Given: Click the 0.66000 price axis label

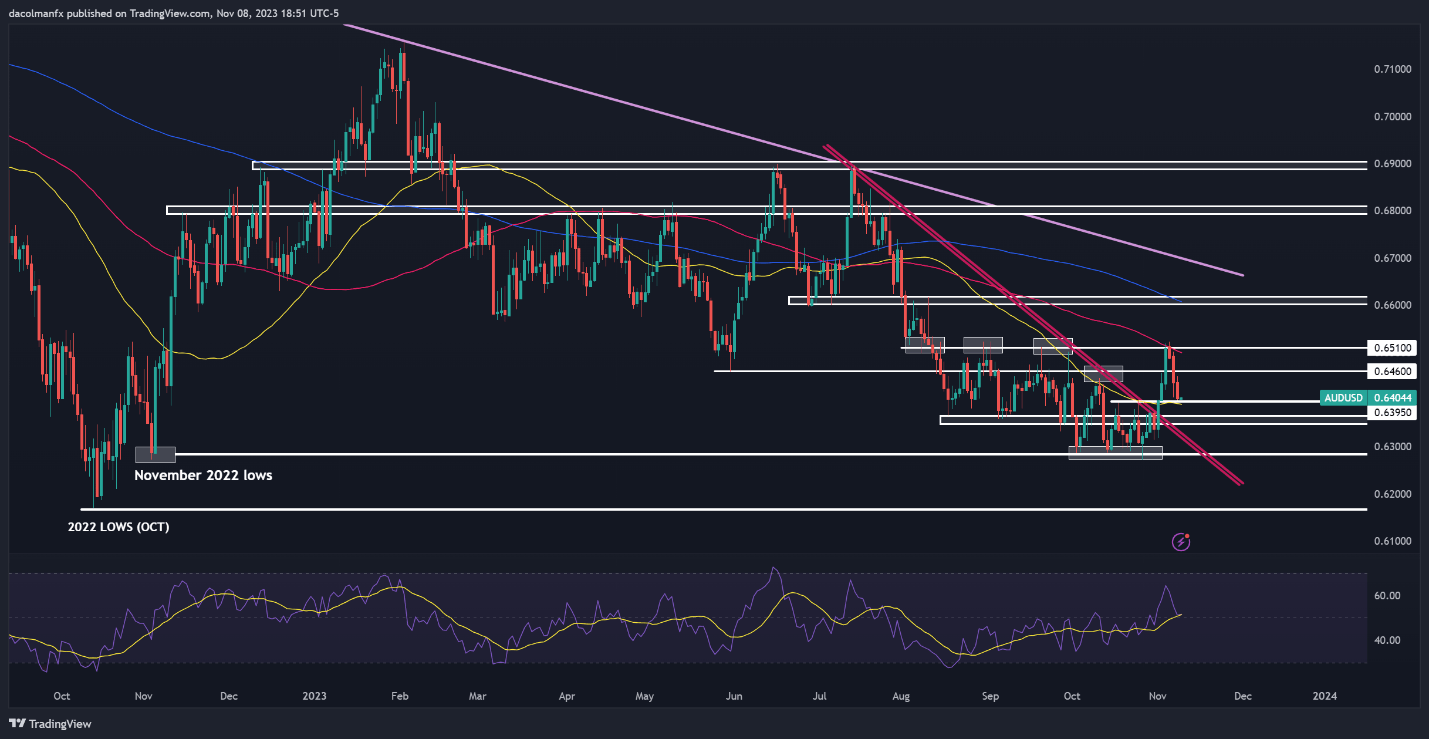Looking at the screenshot, I should pos(1392,305).
